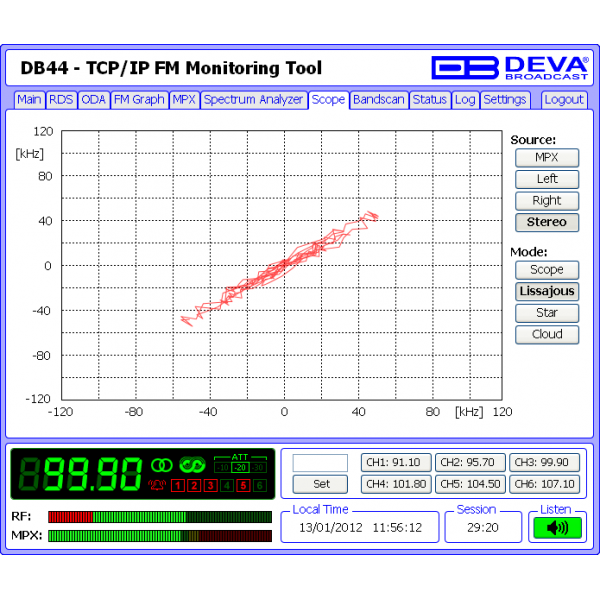Screen dimensions: 600x600
Task: Select the -10 attenuator setting
Action: (x=223, y=468)
